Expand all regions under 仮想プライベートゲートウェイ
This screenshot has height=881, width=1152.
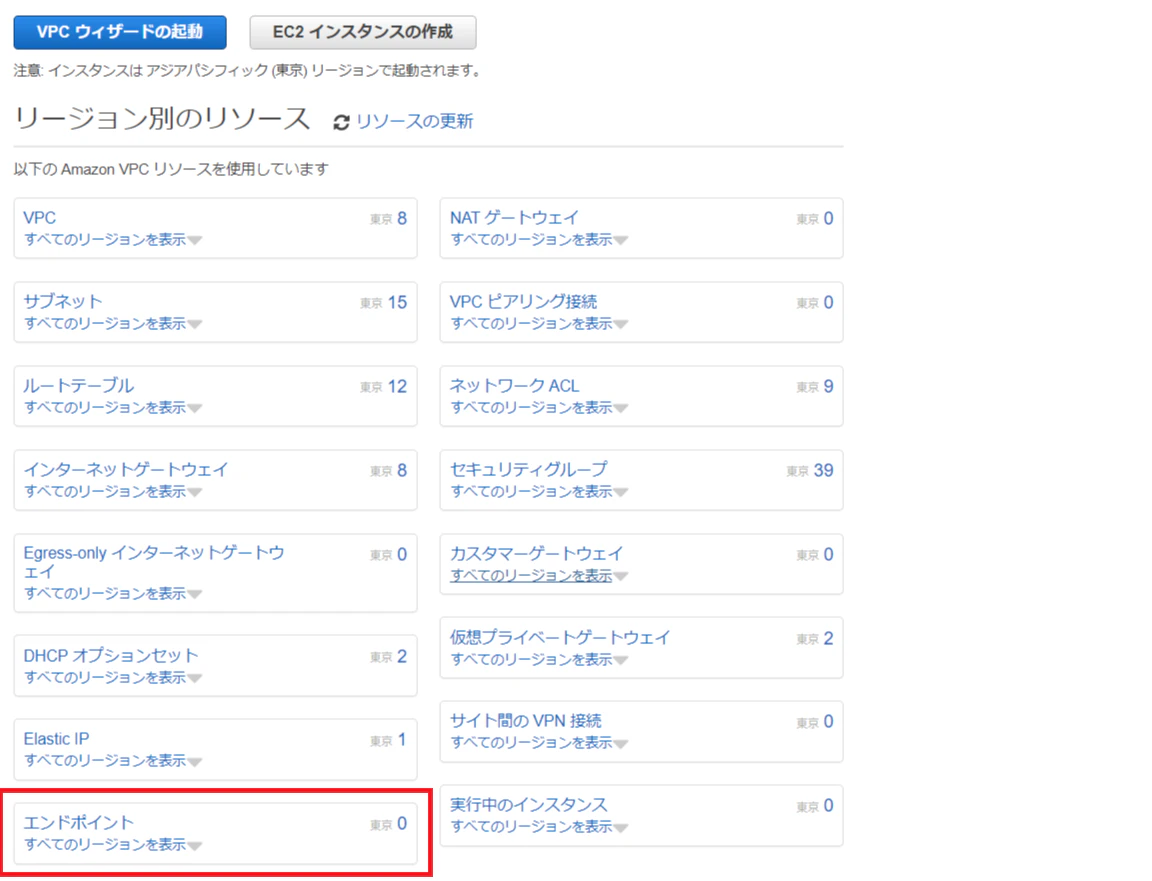[539, 659]
